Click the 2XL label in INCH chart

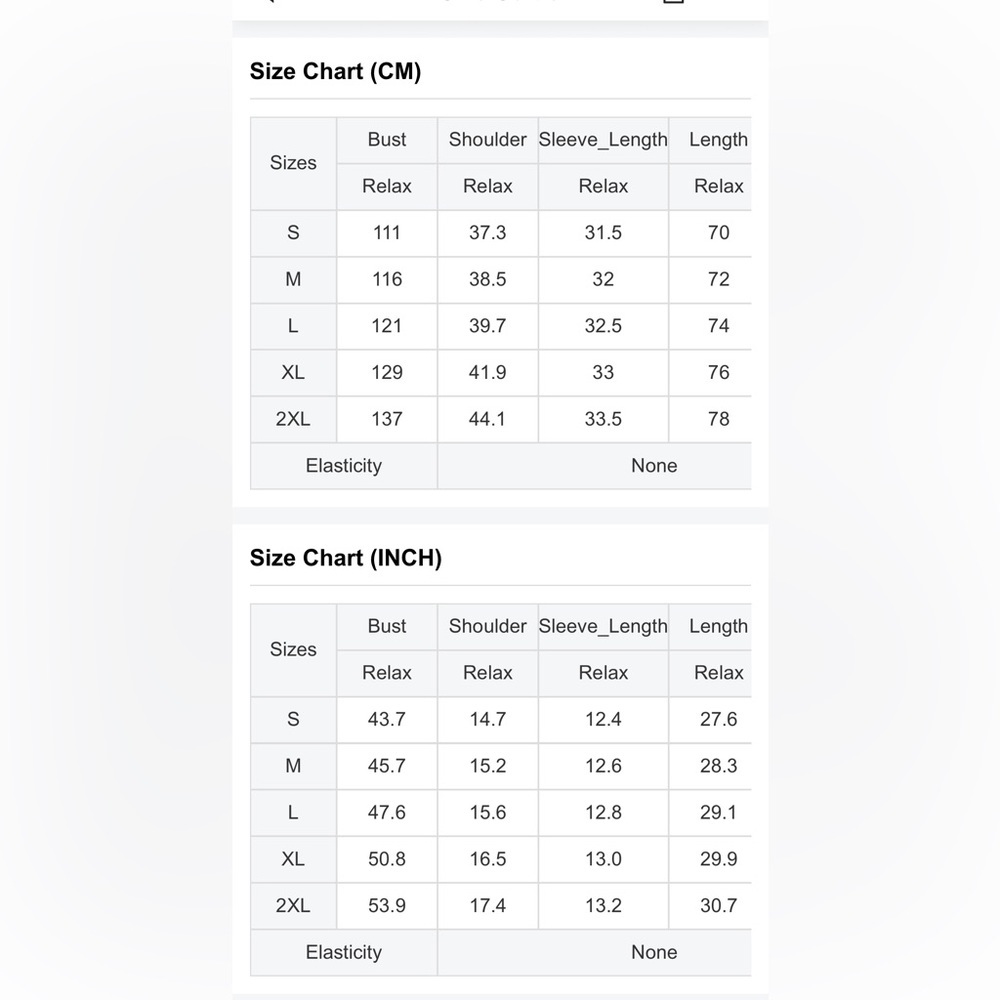click(x=293, y=906)
